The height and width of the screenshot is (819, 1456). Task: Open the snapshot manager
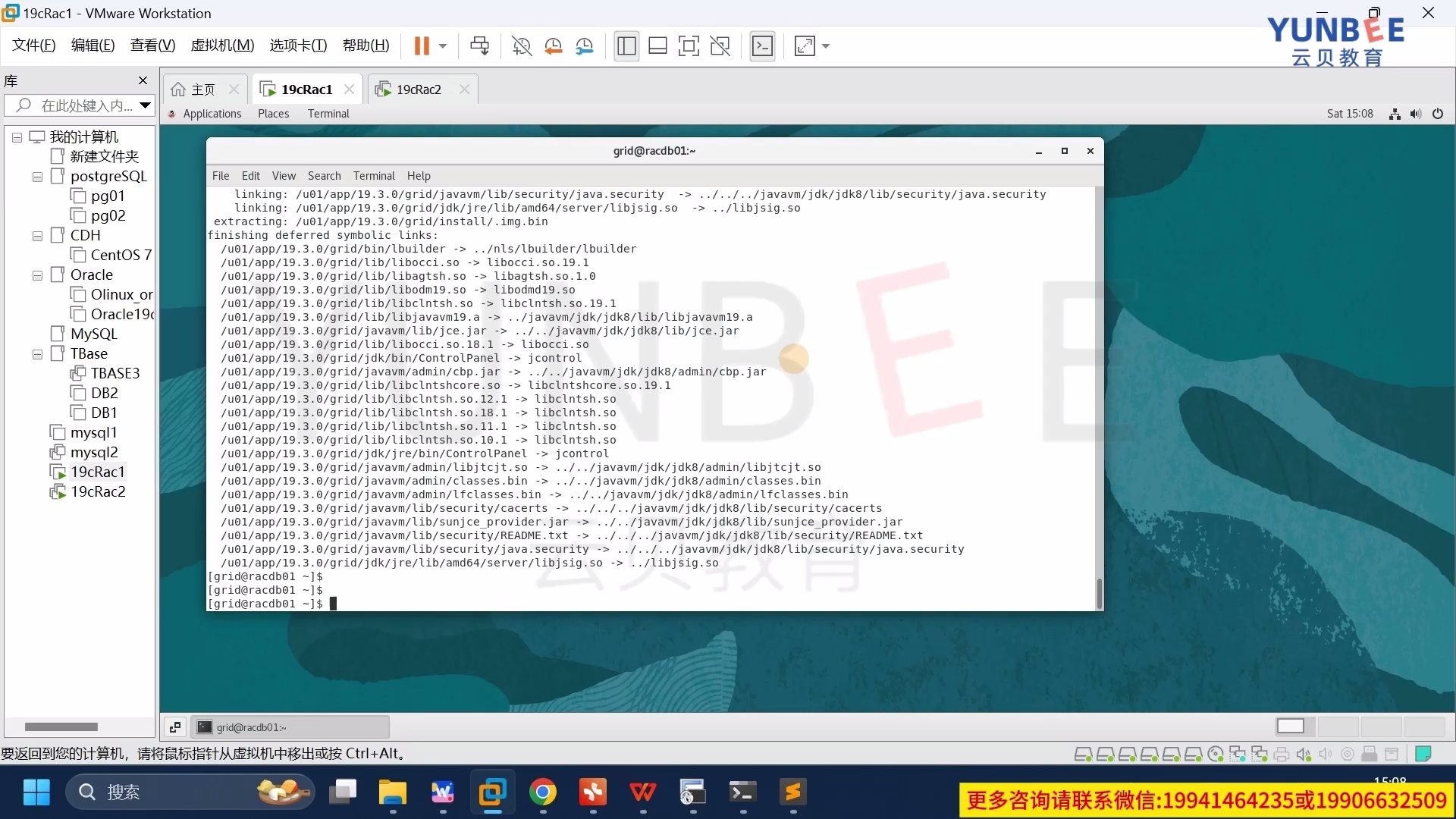coord(585,45)
